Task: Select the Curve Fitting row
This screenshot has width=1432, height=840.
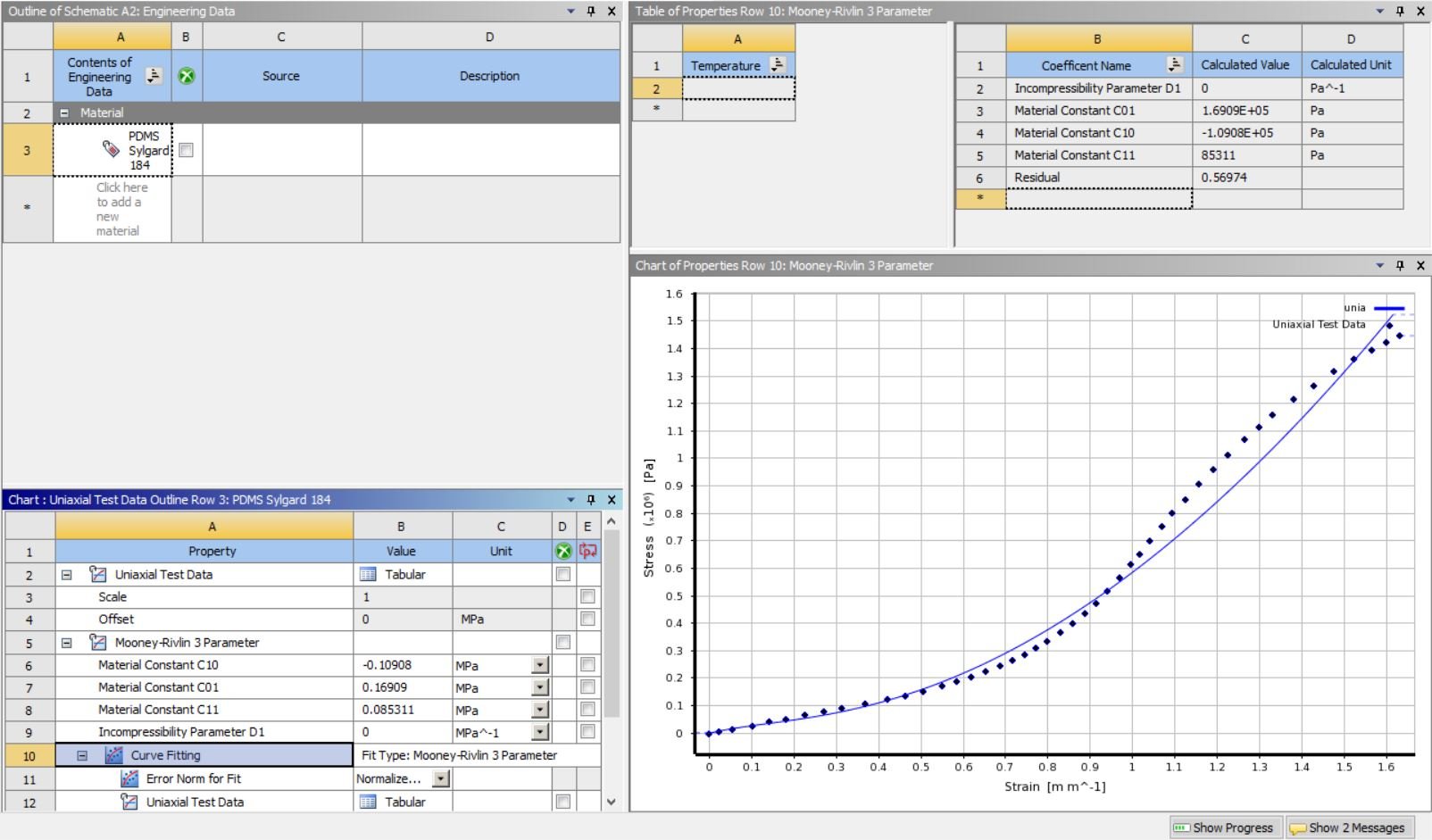Action: (x=204, y=755)
